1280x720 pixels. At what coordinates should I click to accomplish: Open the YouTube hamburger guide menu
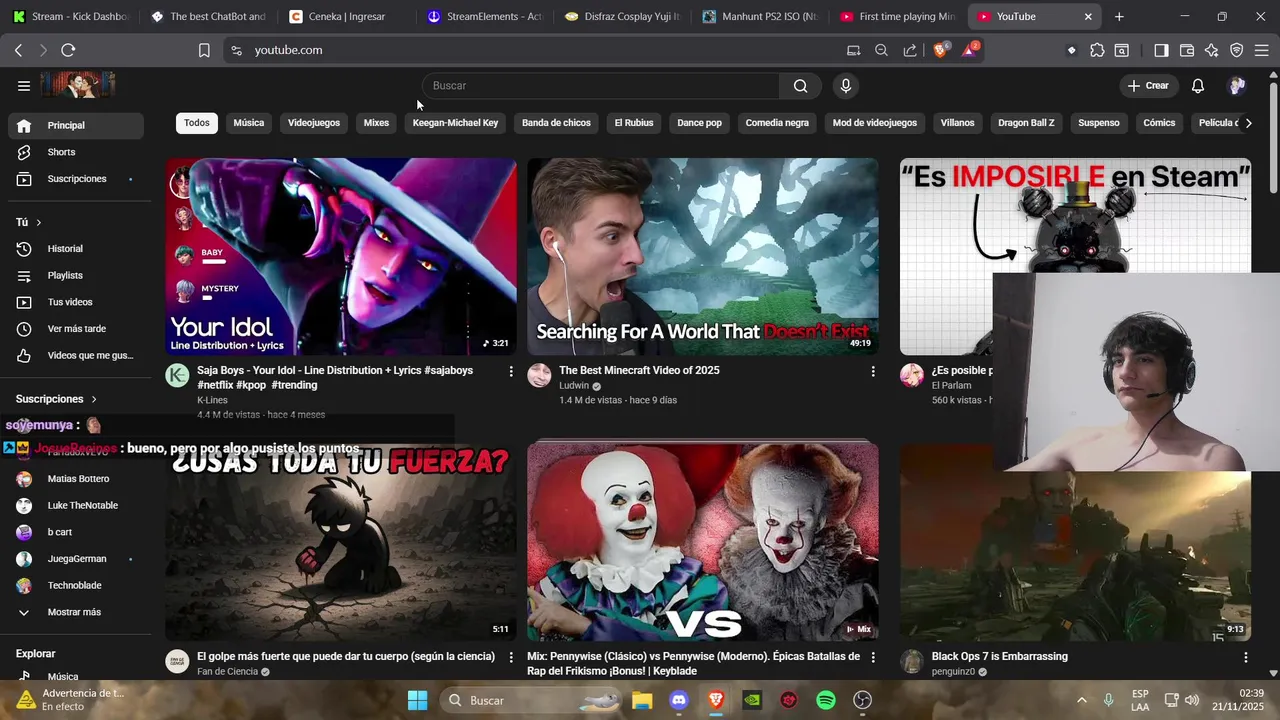point(24,86)
